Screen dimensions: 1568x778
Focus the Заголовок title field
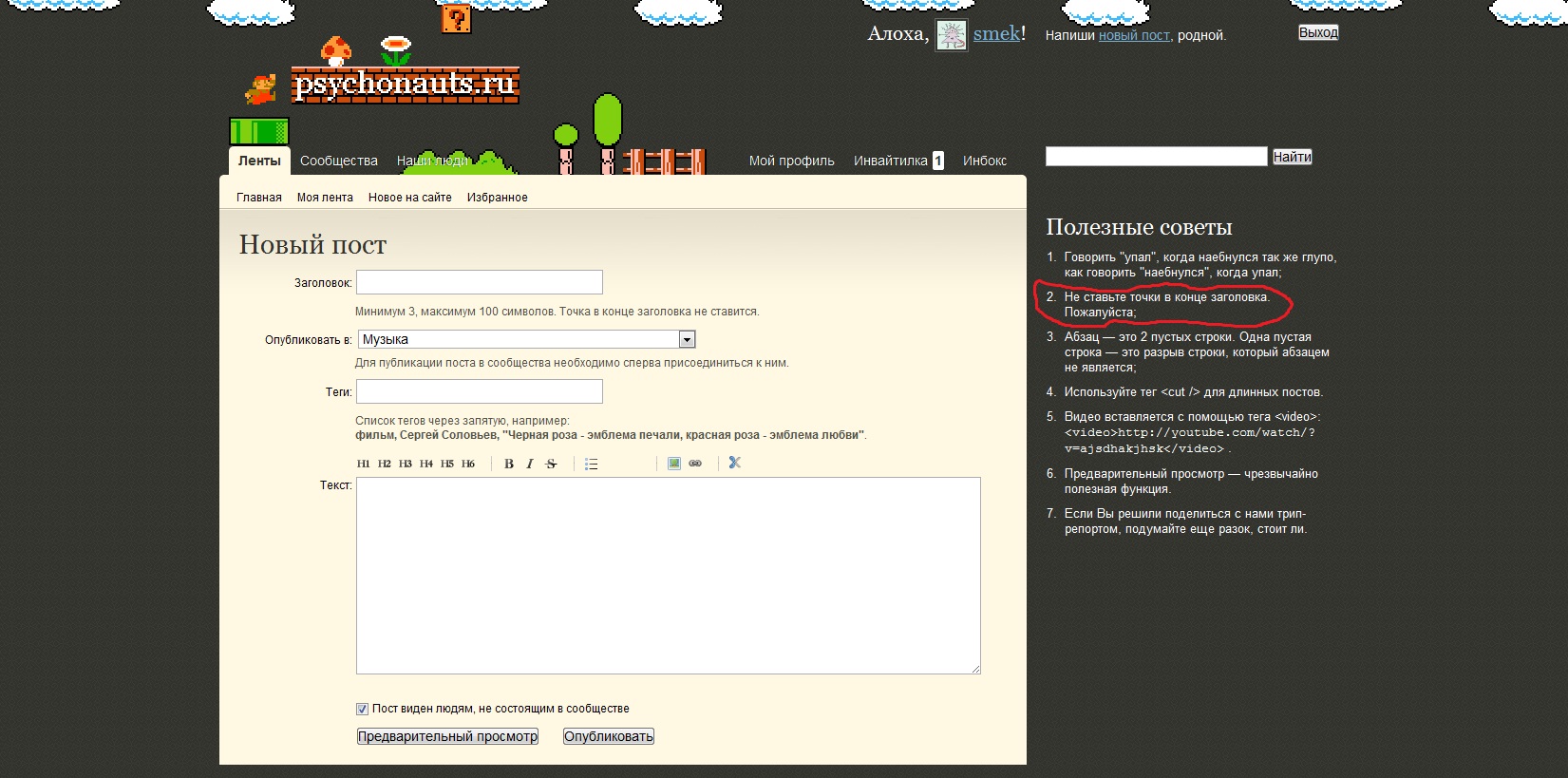pos(480,282)
